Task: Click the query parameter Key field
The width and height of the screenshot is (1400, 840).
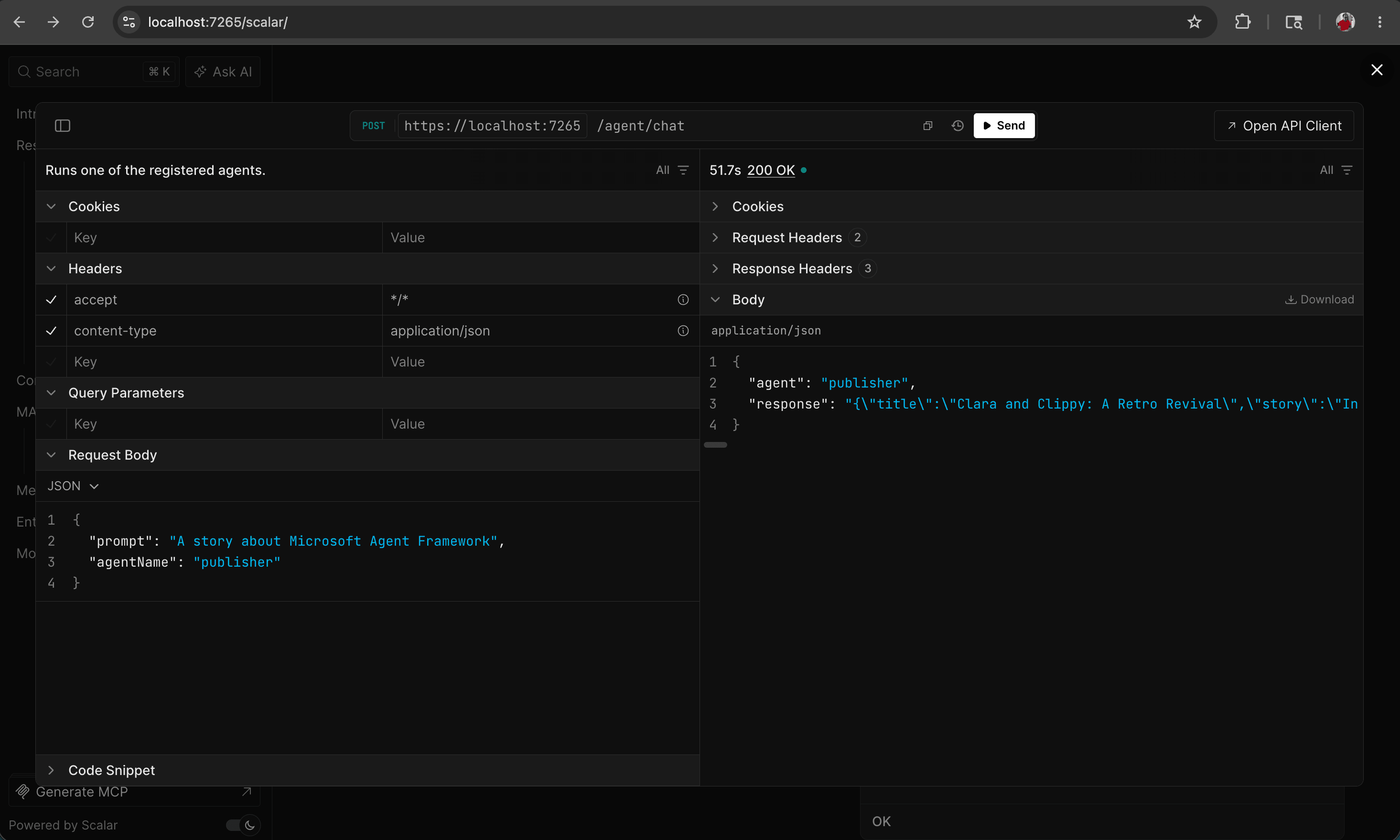Action: coord(225,424)
